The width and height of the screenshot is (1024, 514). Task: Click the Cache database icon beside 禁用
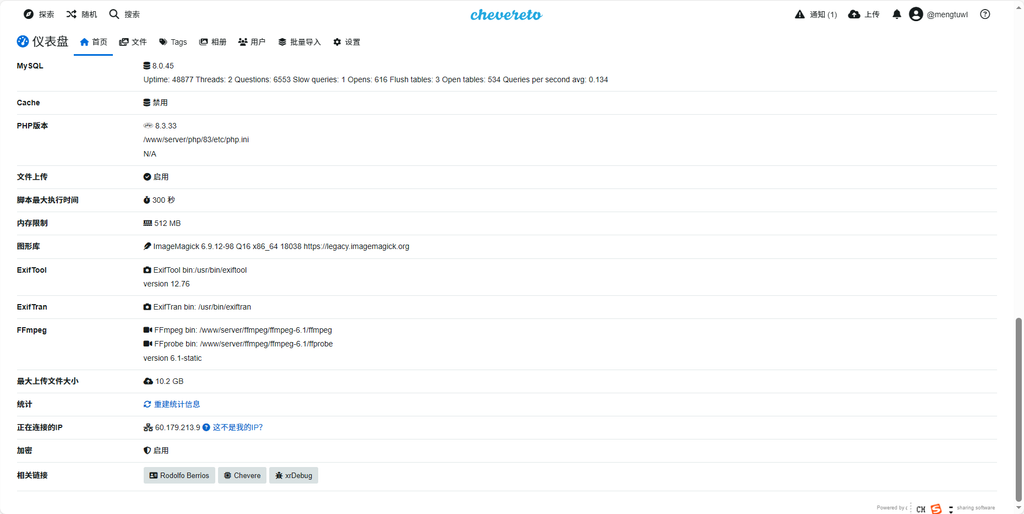click(x=147, y=103)
